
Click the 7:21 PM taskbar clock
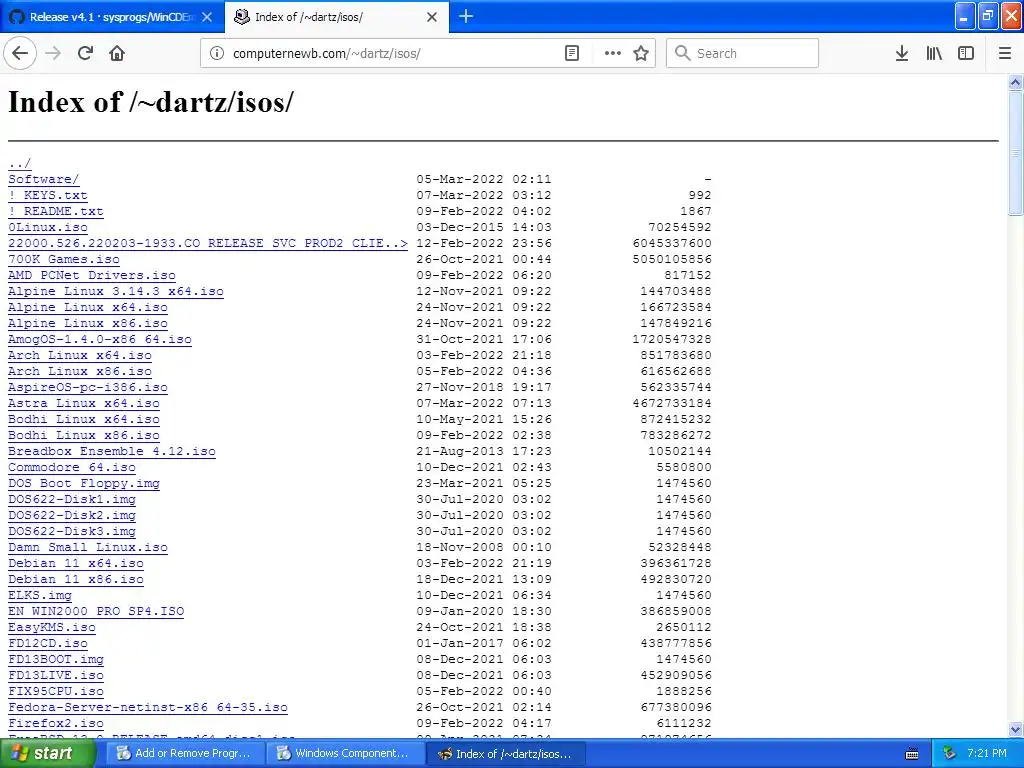pos(987,753)
